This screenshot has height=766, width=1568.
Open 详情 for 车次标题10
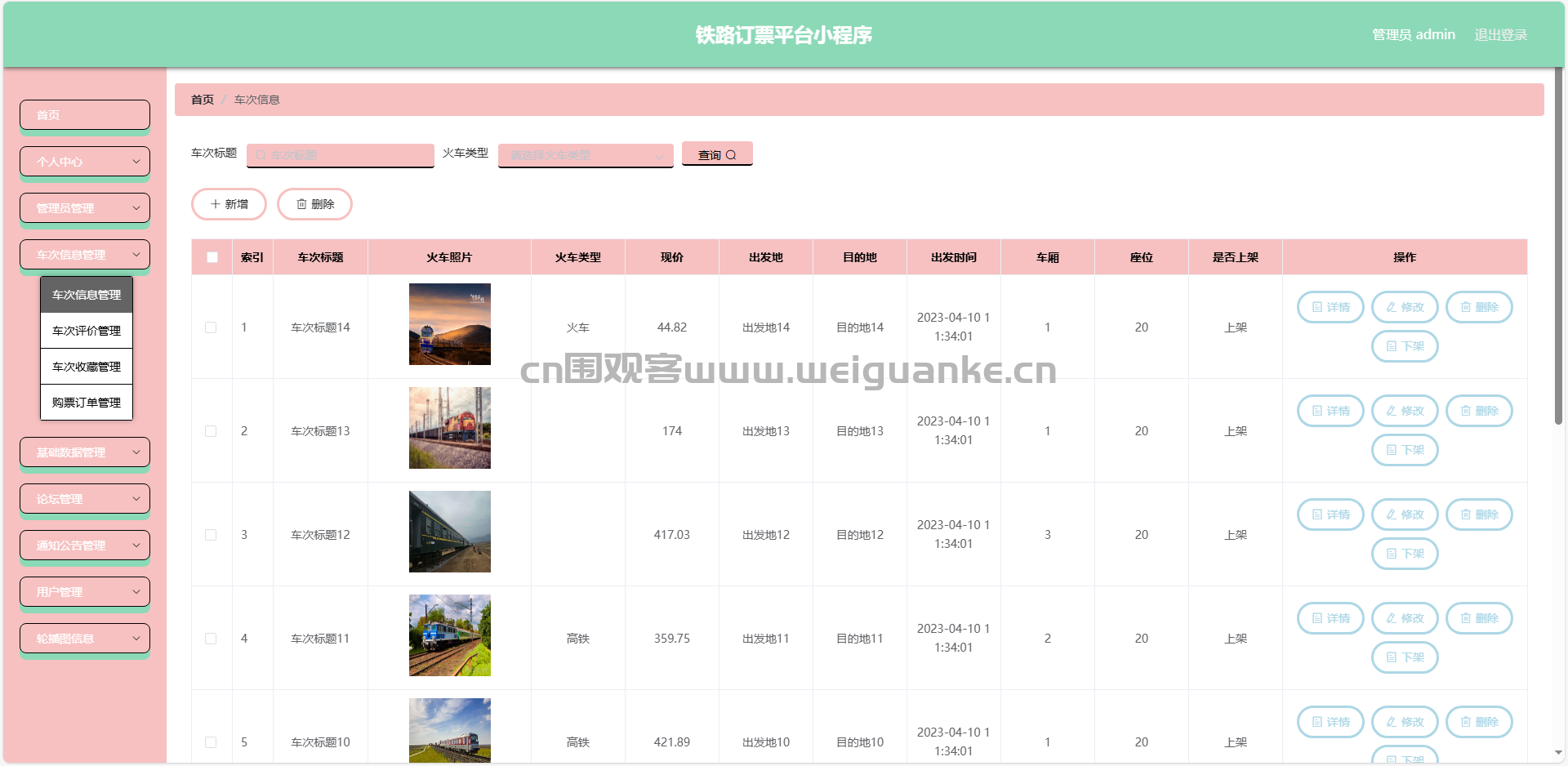point(1330,722)
